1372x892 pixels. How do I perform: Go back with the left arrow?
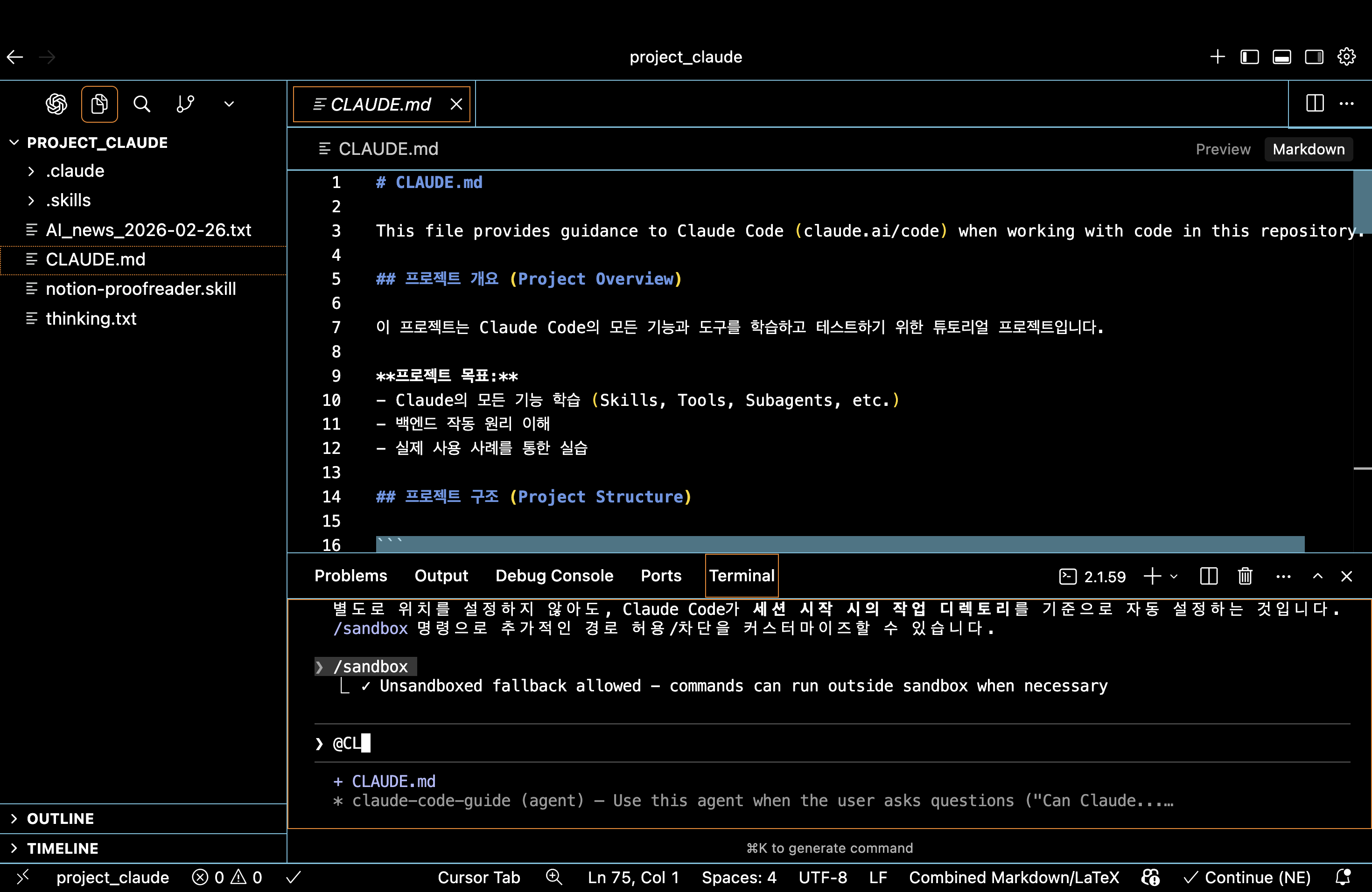[15, 56]
